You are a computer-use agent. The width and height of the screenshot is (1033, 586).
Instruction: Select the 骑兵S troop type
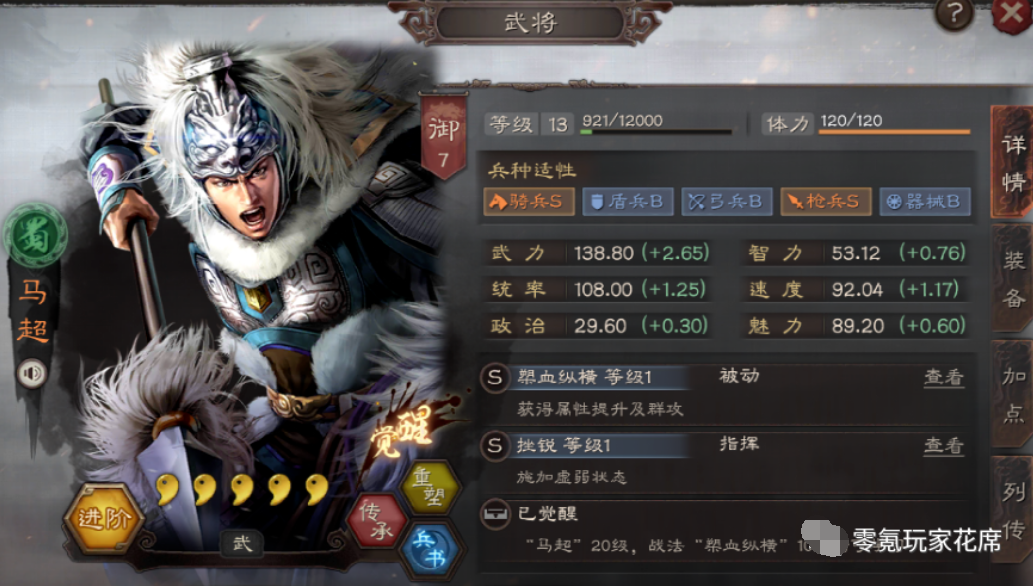pos(529,202)
